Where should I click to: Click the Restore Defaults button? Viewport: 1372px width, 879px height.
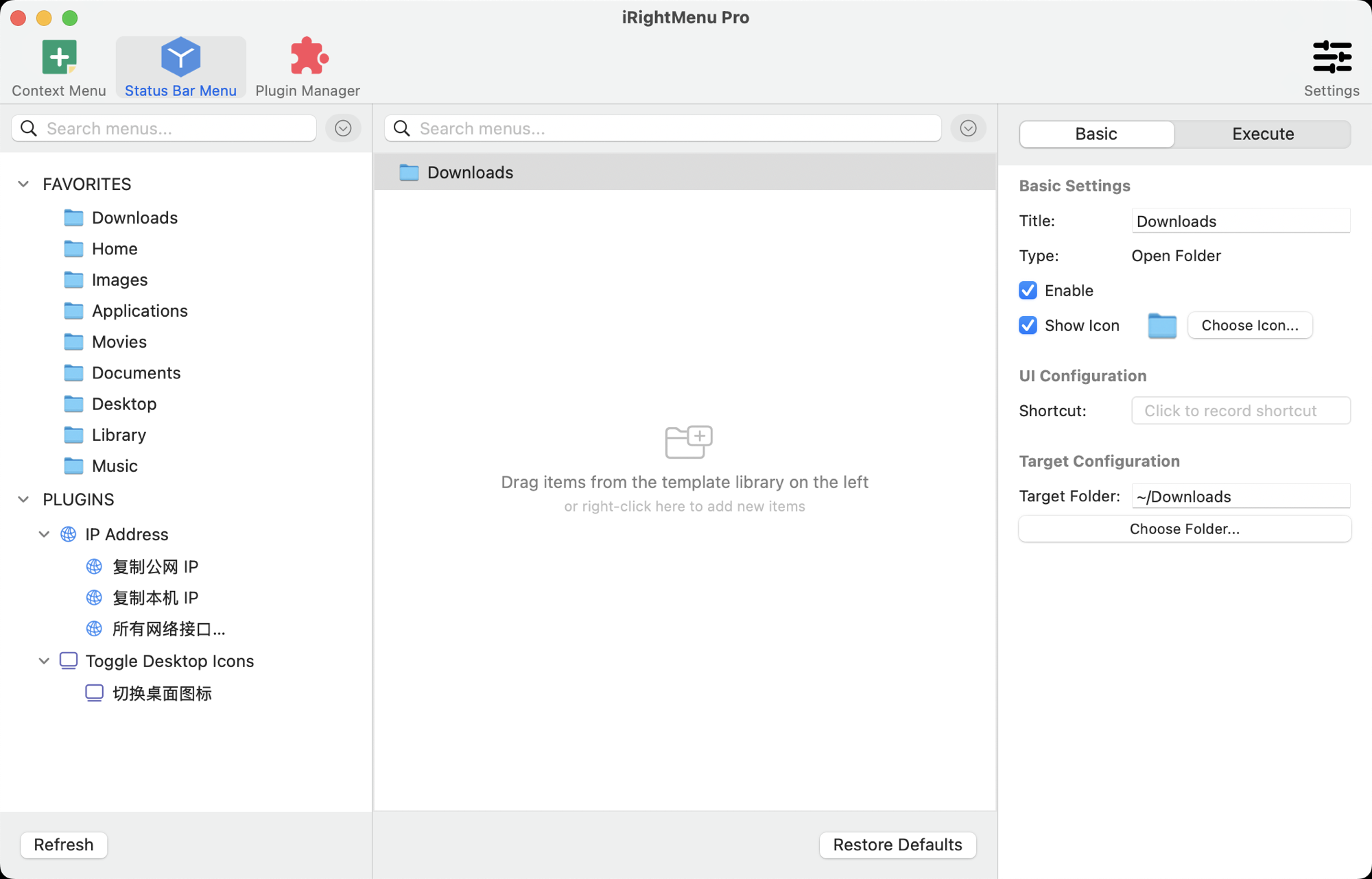click(x=897, y=845)
